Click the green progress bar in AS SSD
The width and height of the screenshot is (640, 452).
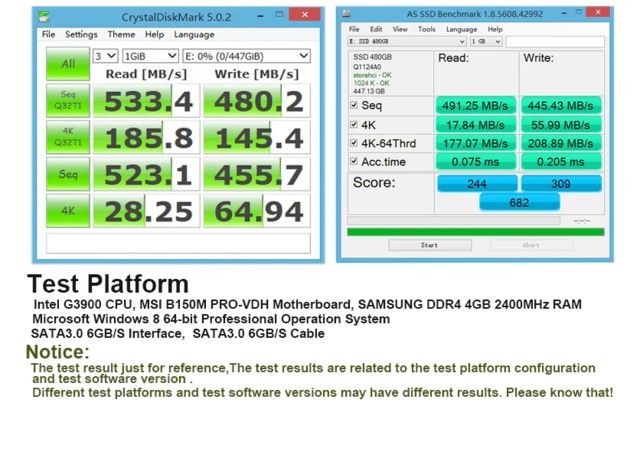click(x=476, y=232)
